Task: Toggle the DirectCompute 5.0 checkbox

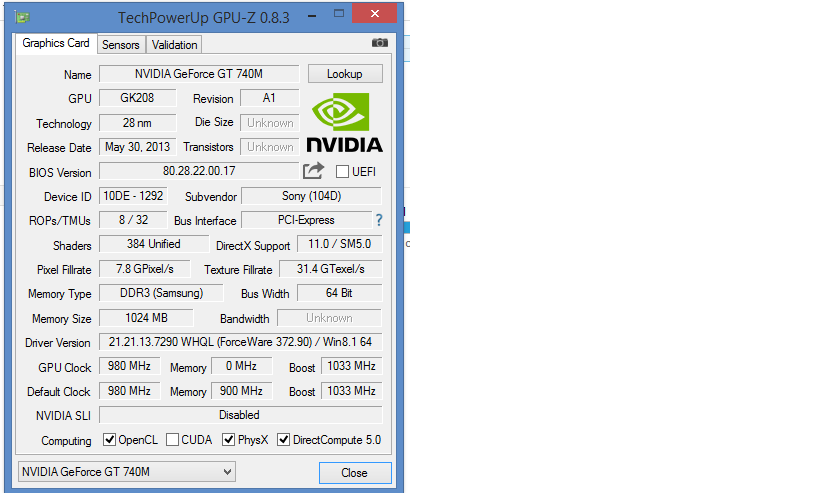Action: 284,440
